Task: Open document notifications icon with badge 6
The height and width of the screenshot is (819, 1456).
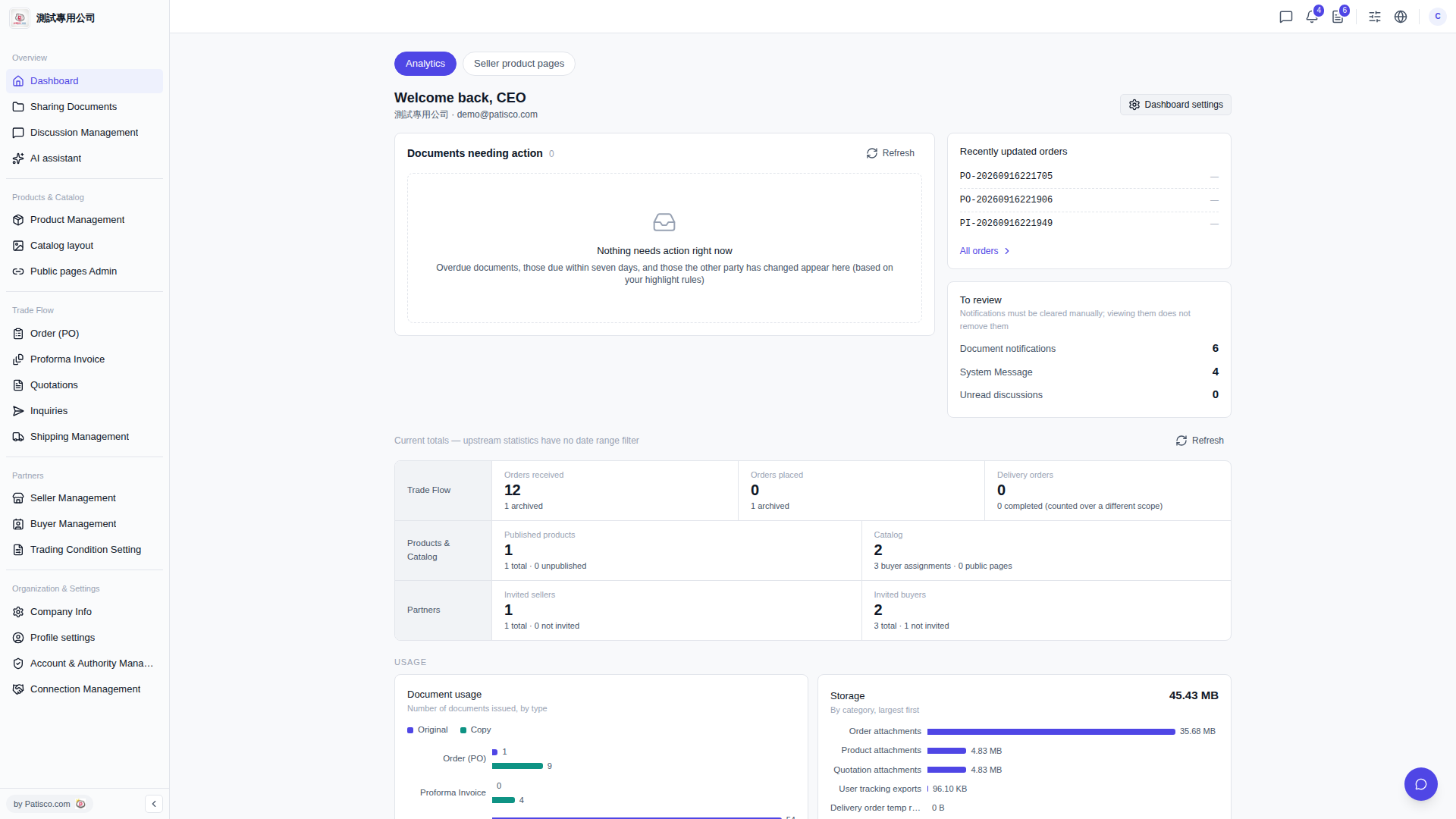Action: [1338, 17]
